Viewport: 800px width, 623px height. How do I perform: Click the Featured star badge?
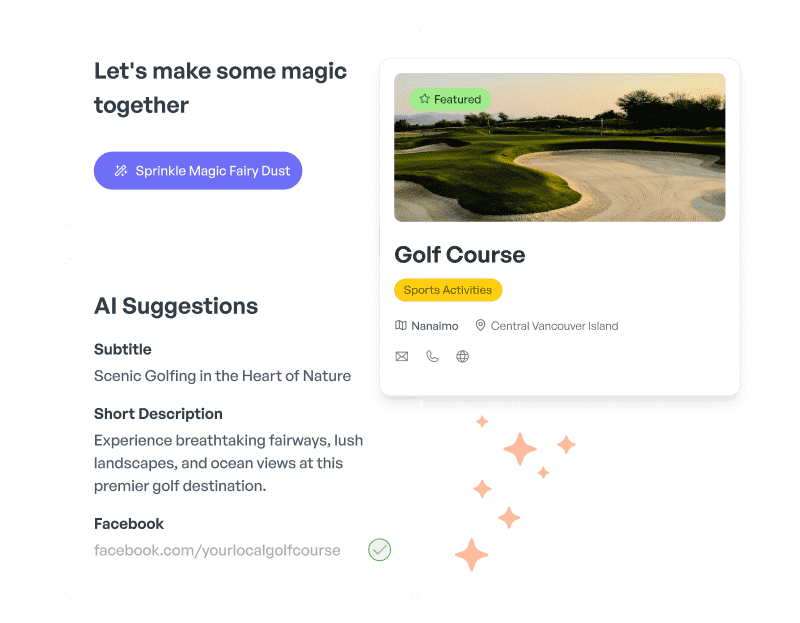tap(450, 99)
